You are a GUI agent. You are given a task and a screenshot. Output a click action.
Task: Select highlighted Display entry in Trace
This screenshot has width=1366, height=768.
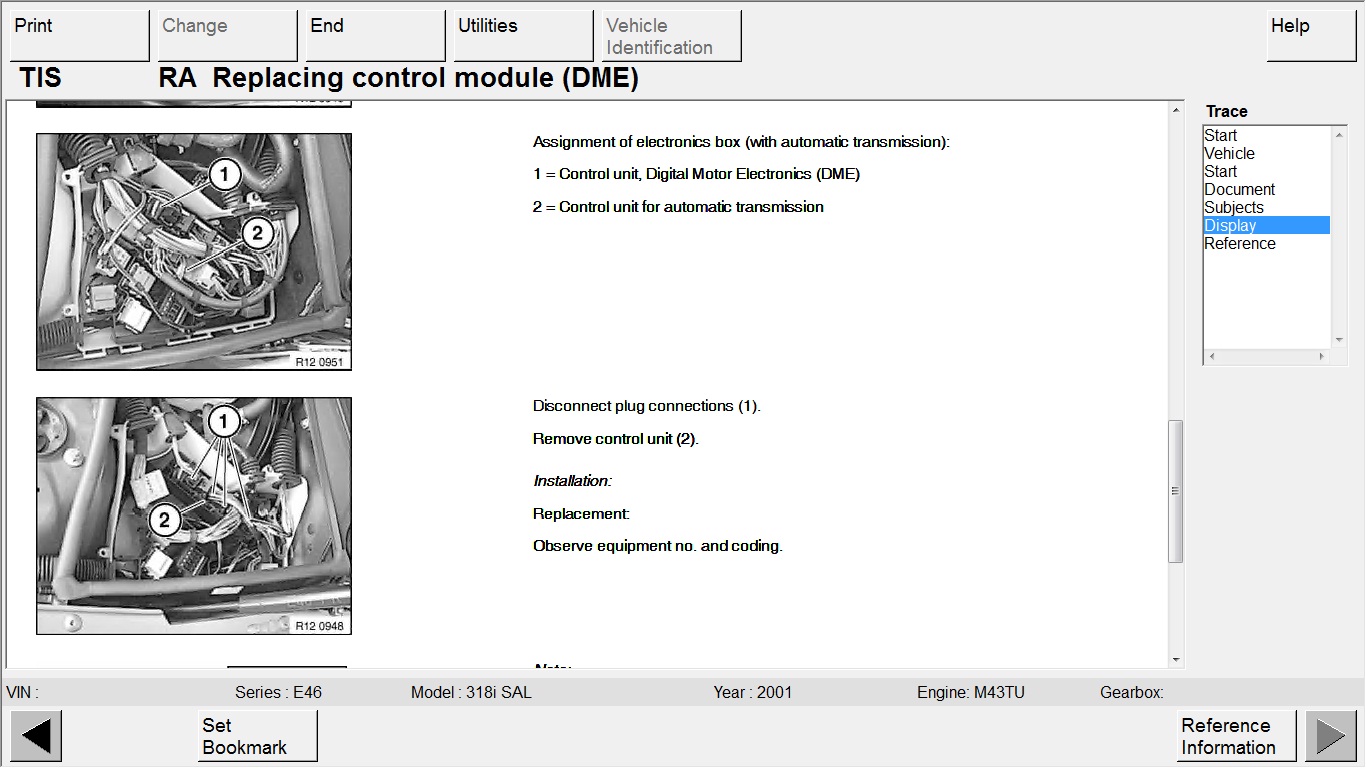coord(1266,225)
